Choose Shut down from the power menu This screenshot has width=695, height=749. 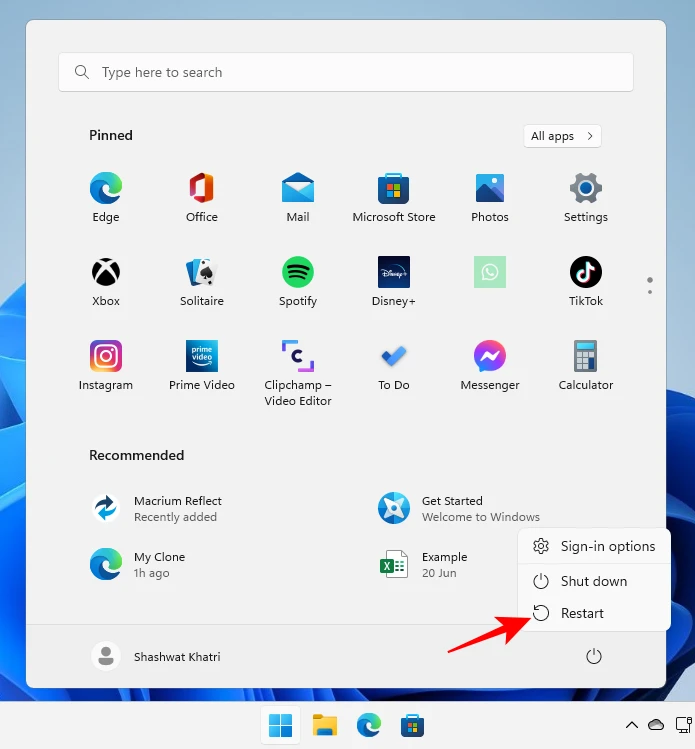593,581
